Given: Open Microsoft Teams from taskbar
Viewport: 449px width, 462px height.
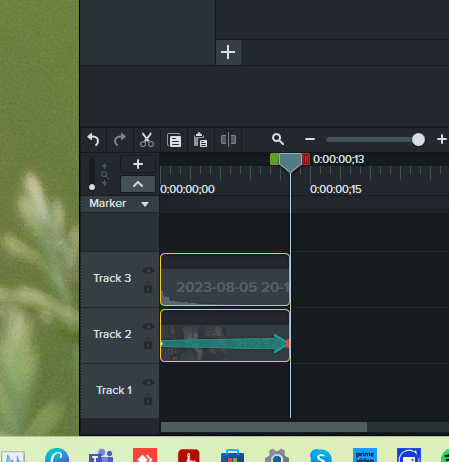Looking at the screenshot, I should pos(101,455).
